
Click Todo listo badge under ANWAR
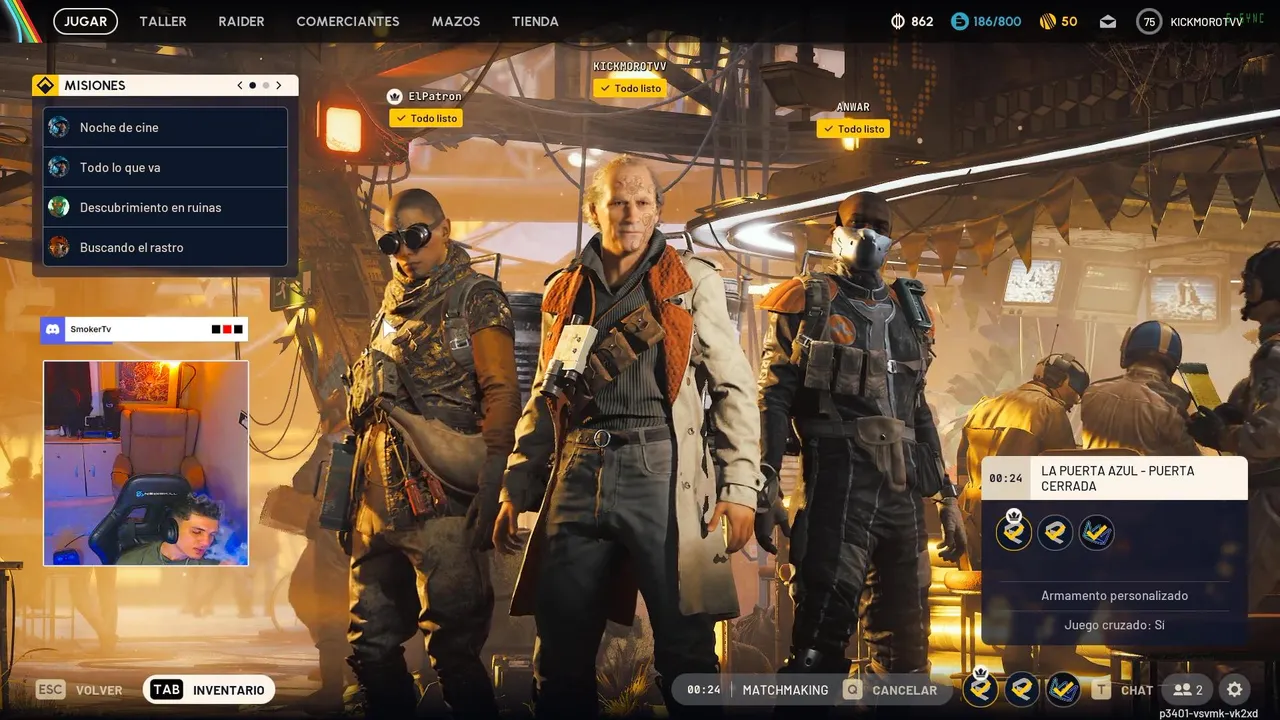point(853,129)
